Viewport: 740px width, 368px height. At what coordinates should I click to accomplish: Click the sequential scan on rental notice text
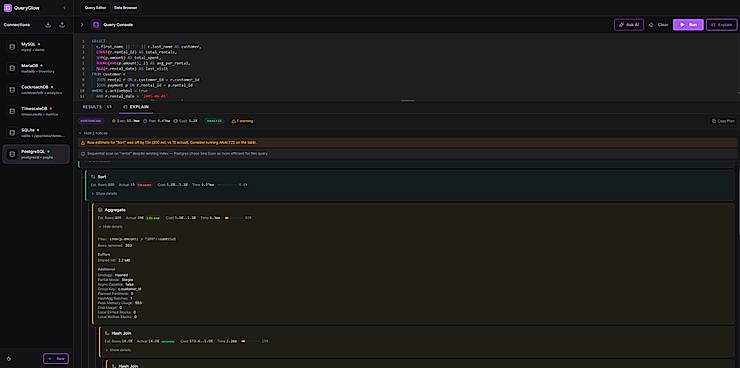click(x=178, y=154)
